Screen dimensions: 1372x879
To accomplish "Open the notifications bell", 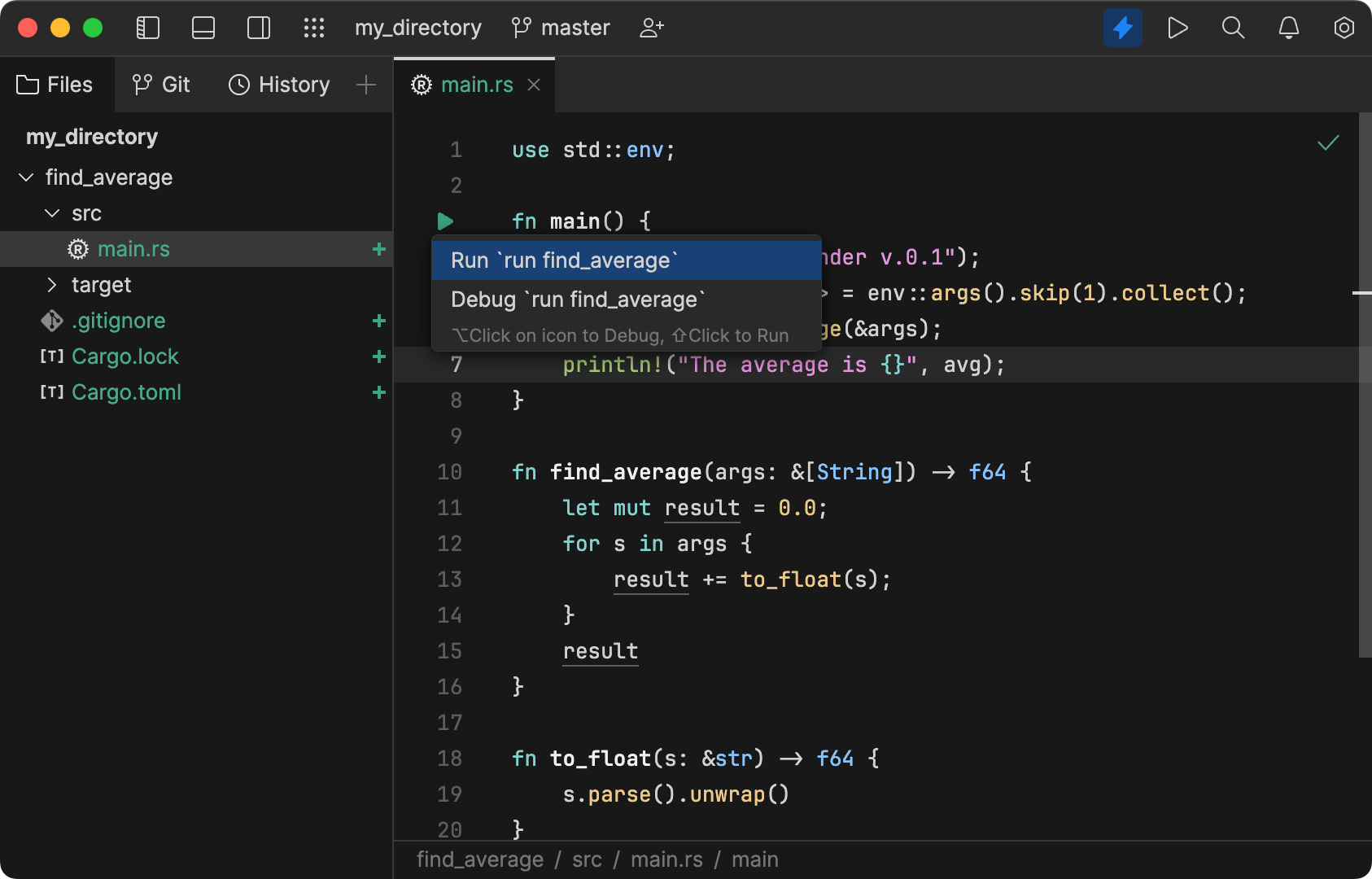I will pos(1287,27).
